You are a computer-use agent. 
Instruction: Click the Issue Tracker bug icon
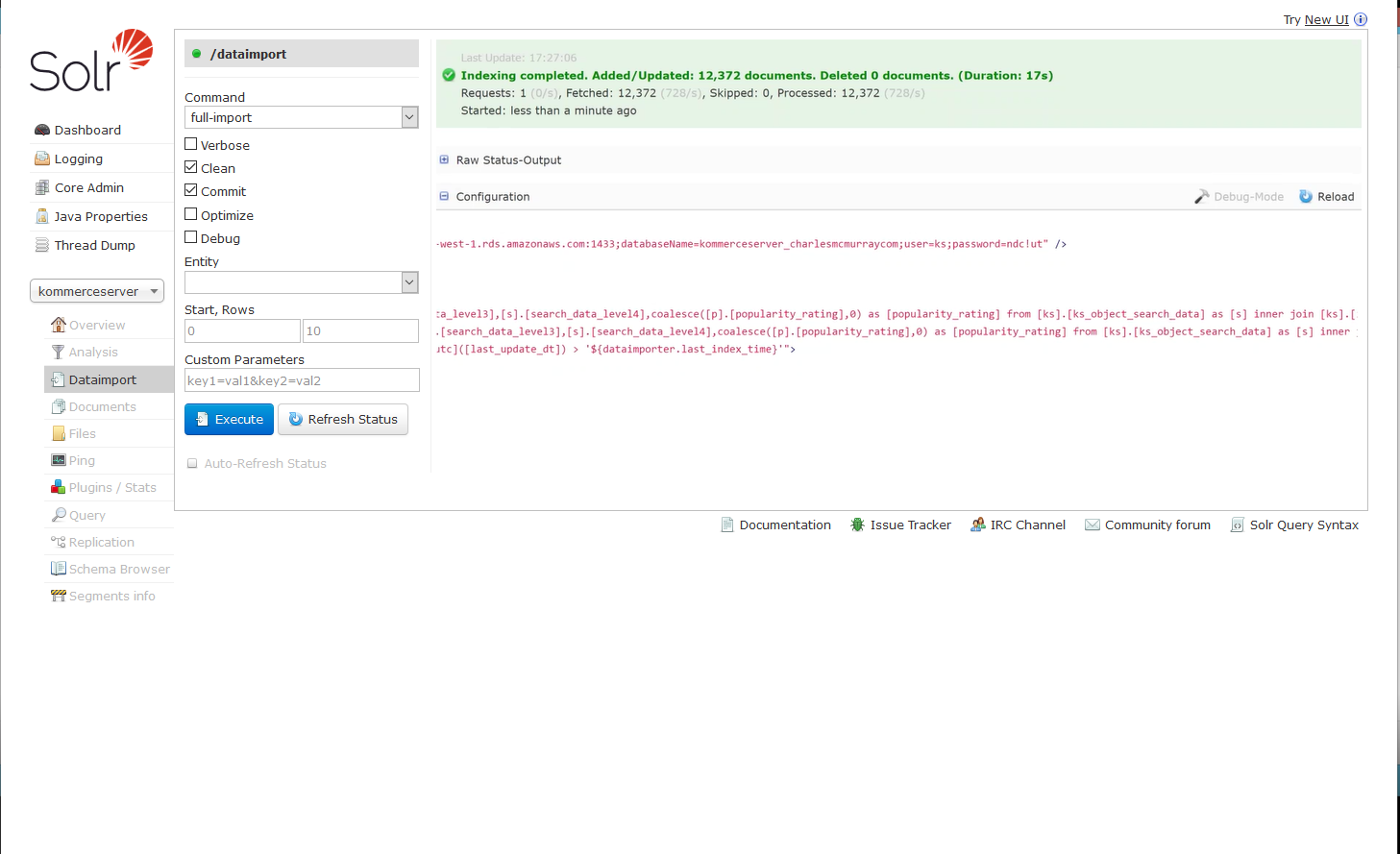tap(858, 525)
